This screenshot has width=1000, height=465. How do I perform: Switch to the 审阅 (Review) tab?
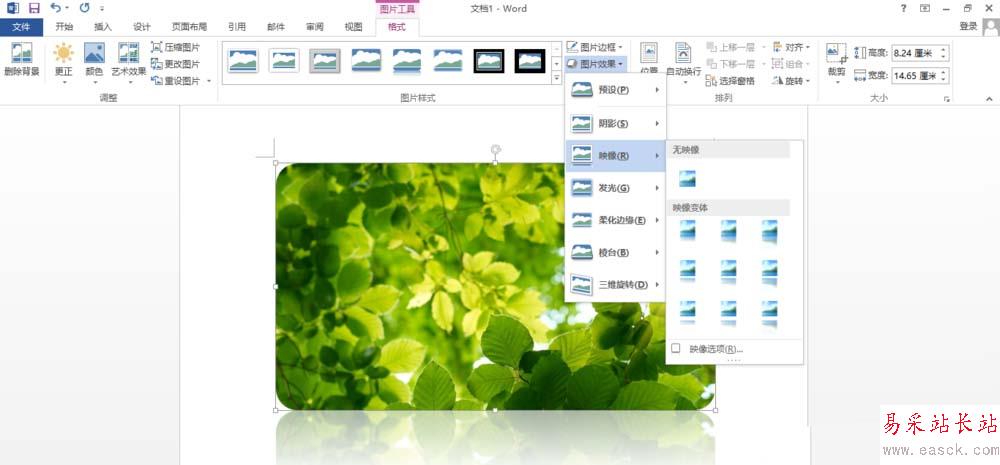pyautogui.click(x=314, y=27)
